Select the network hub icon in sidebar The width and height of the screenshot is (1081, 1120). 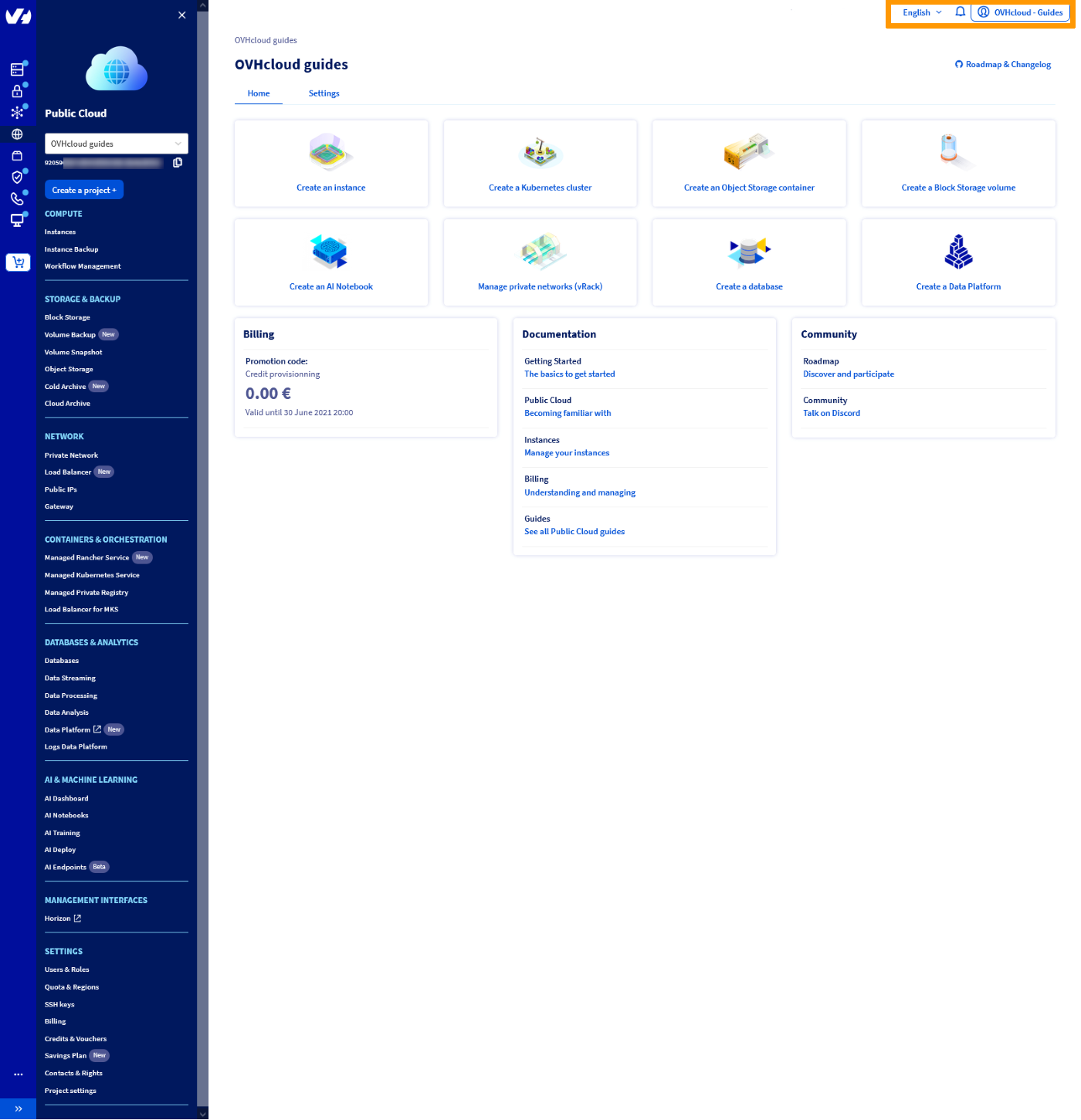pyautogui.click(x=18, y=112)
